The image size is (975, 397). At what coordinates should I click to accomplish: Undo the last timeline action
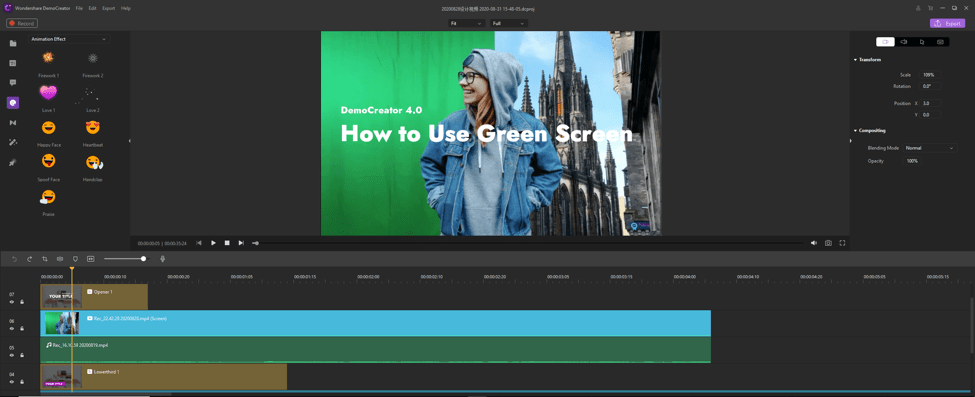[14, 259]
